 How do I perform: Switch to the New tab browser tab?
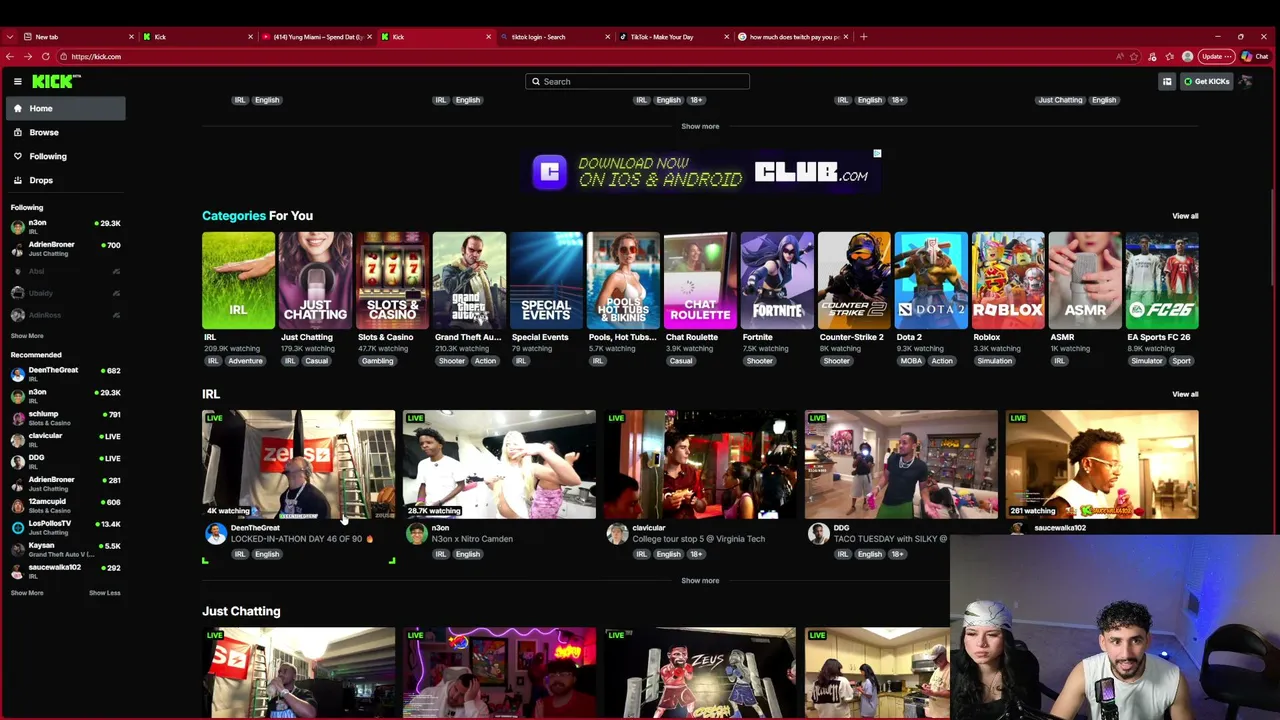[x=78, y=37]
